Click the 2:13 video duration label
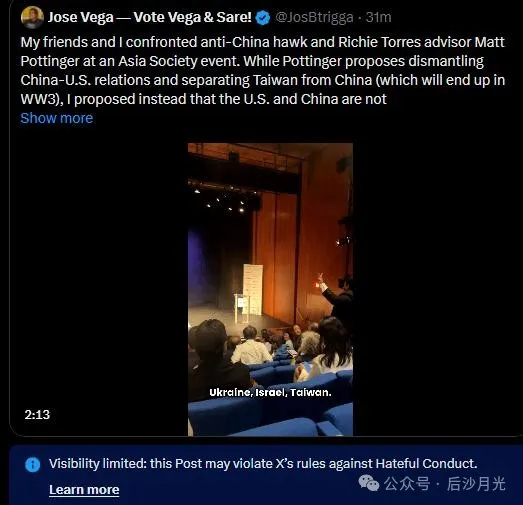Viewport: 523px width, 505px height. [37, 415]
